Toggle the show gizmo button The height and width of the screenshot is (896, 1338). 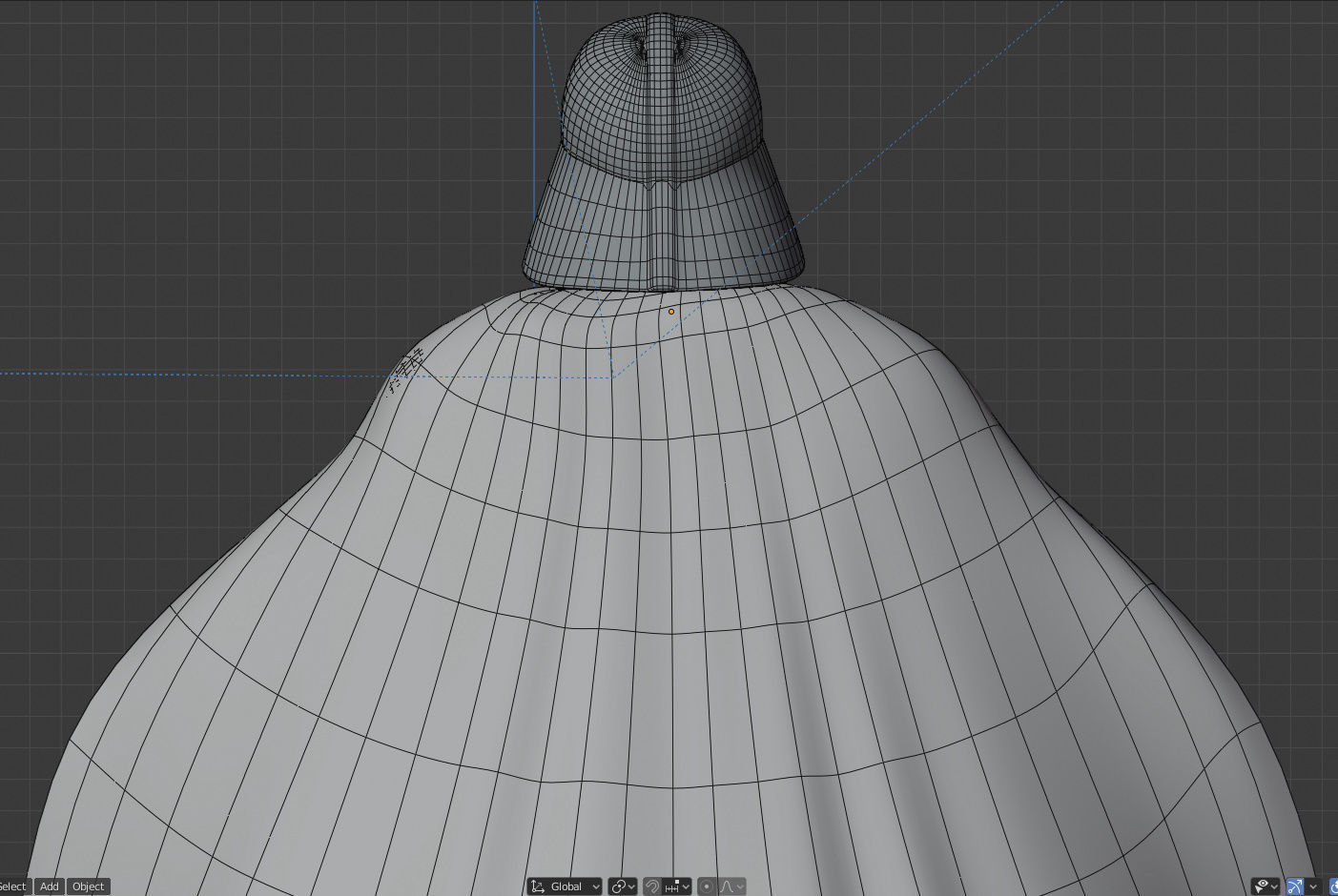pos(1294,886)
